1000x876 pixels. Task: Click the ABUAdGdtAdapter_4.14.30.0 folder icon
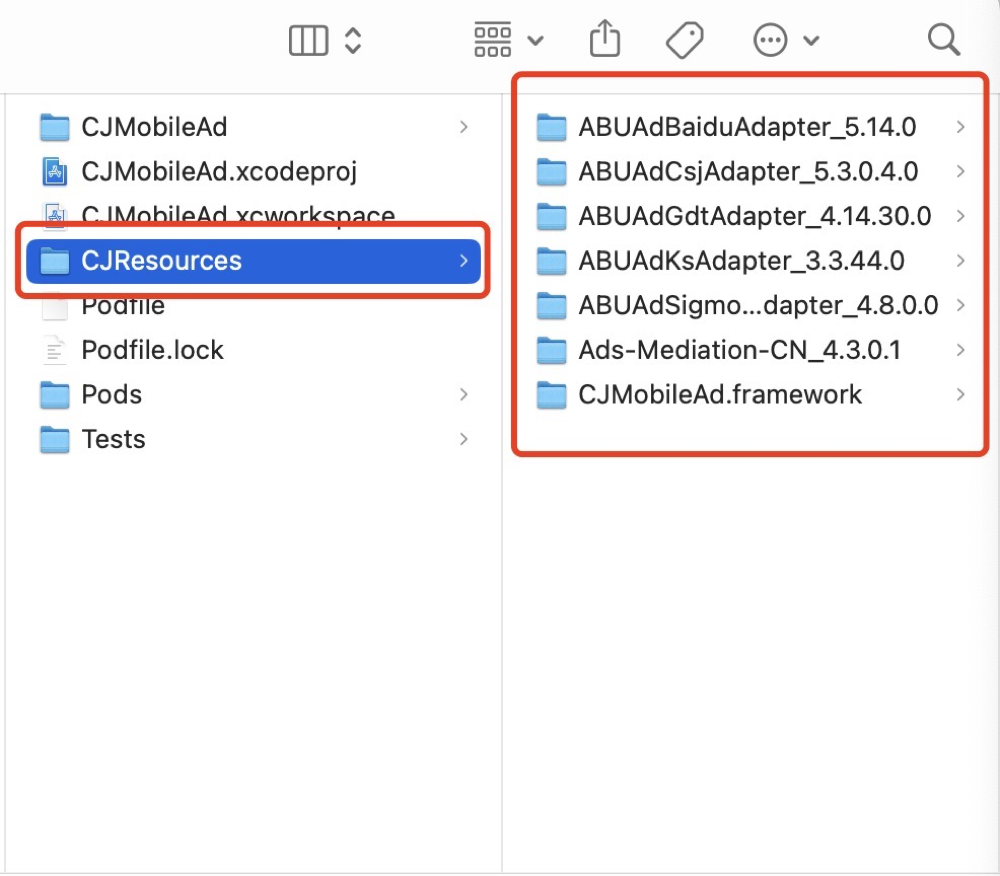click(x=552, y=216)
